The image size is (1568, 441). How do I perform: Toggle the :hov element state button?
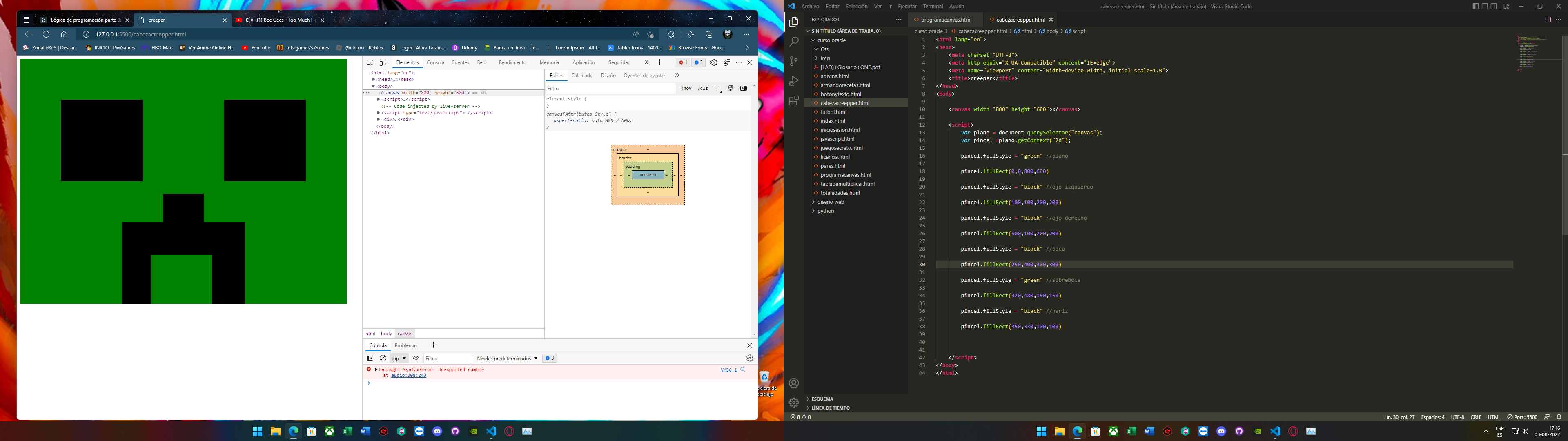tap(686, 88)
